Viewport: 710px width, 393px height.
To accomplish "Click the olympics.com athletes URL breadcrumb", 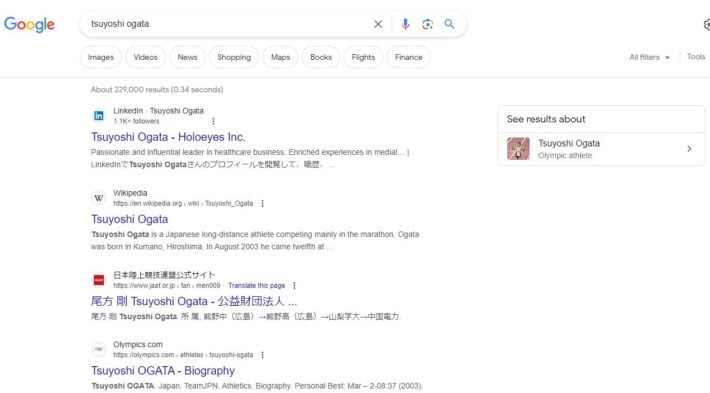I will pyautogui.click(x=183, y=355).
